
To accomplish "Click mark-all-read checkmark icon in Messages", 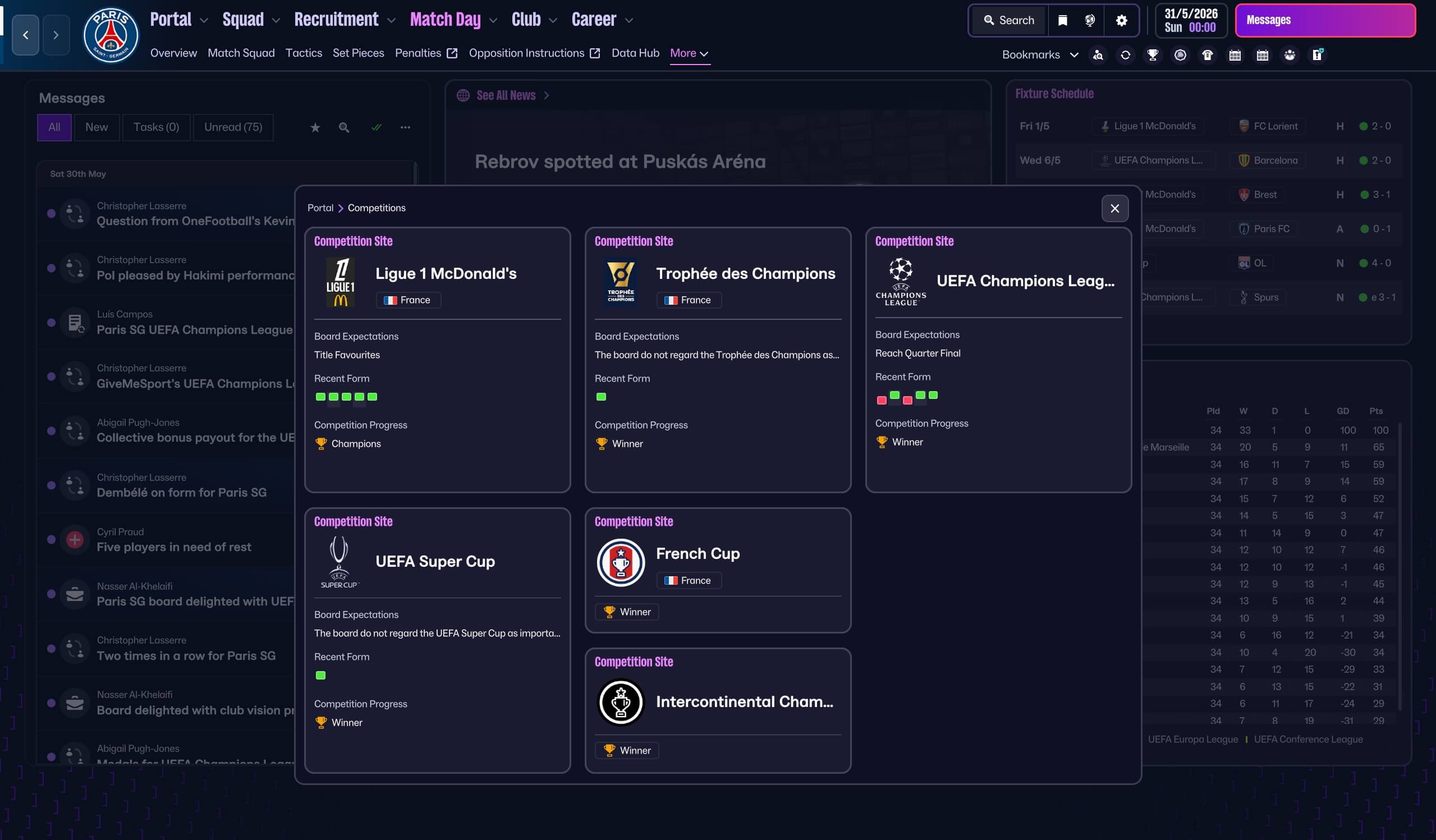I will point(376,127).
